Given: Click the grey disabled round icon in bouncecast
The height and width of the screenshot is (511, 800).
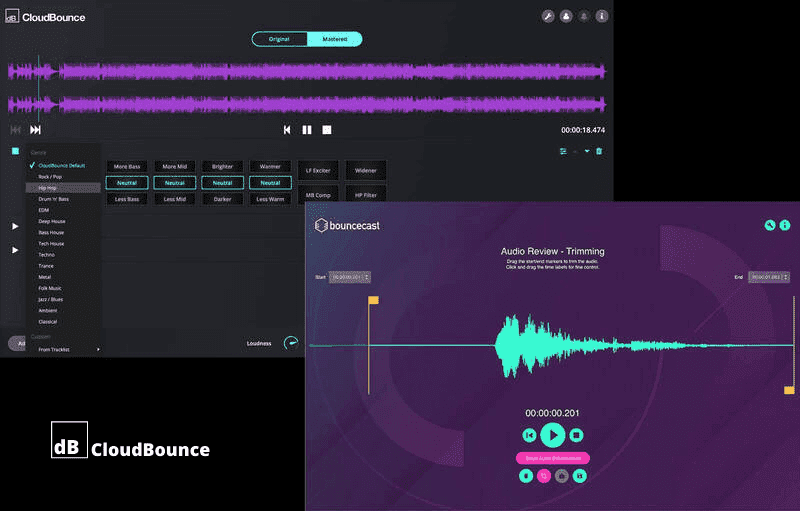Looking at the screenshot, I should 562,476.
